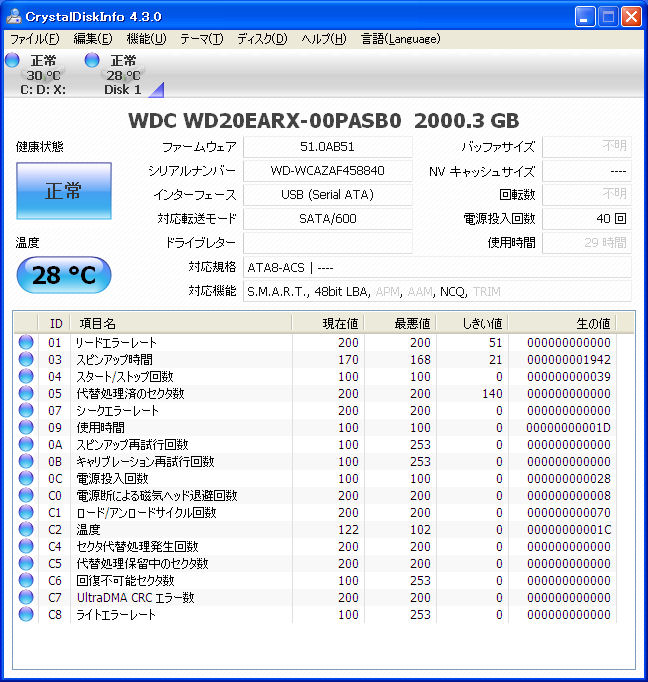Image resolution: width=648 pixels, height=682 pixels.
Task: Click the 生の値 column header
Action: (562, 323)
